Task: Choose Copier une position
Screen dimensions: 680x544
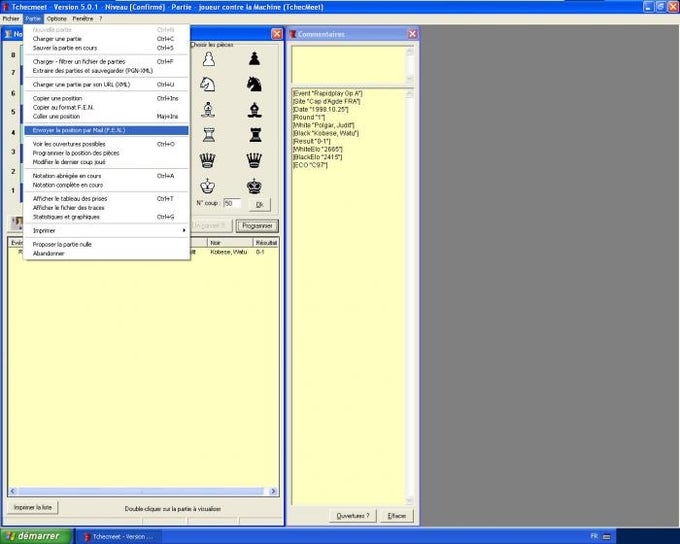Action: tap(106, 98)
